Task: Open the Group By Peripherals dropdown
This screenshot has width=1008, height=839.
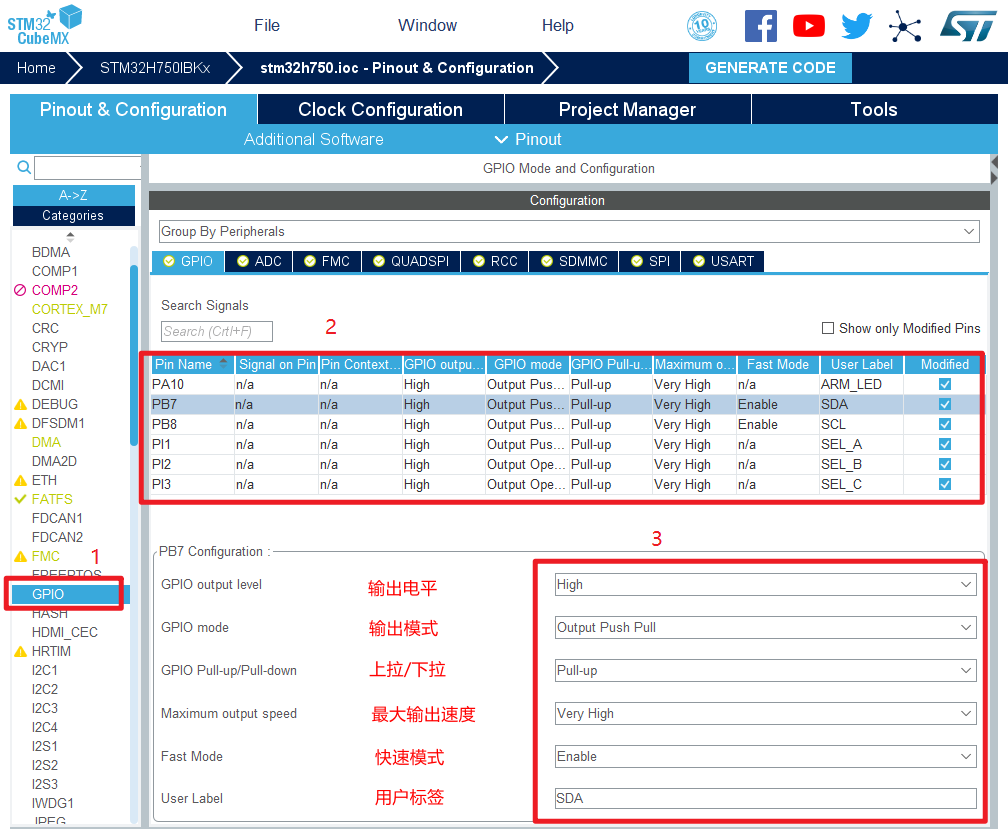Action: 568,231
